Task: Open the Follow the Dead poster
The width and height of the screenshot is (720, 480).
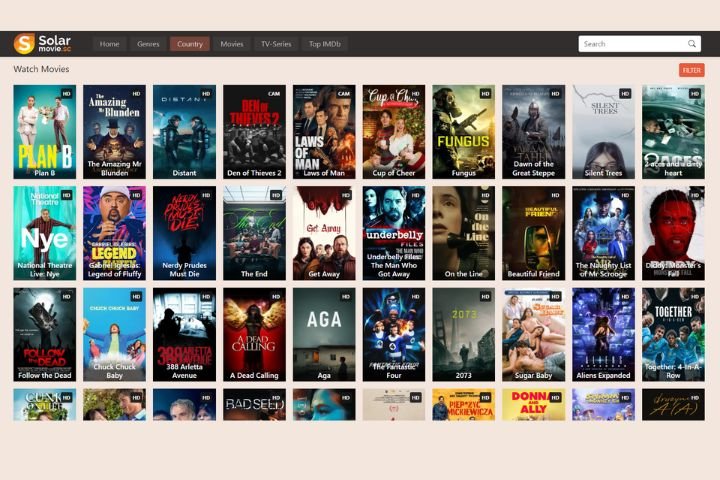Action: (x=45, y=335)
